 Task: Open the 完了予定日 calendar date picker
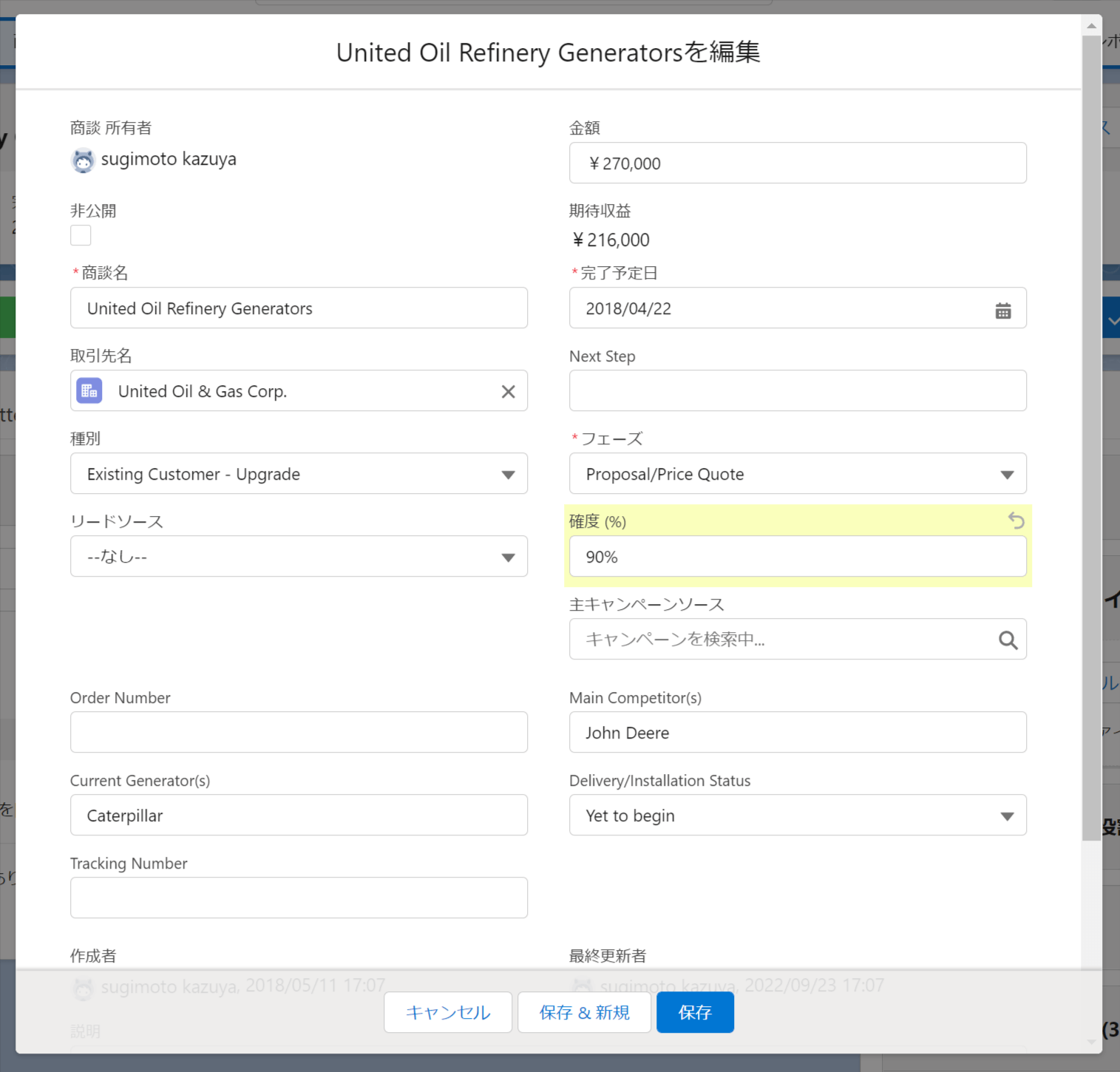1002,311
